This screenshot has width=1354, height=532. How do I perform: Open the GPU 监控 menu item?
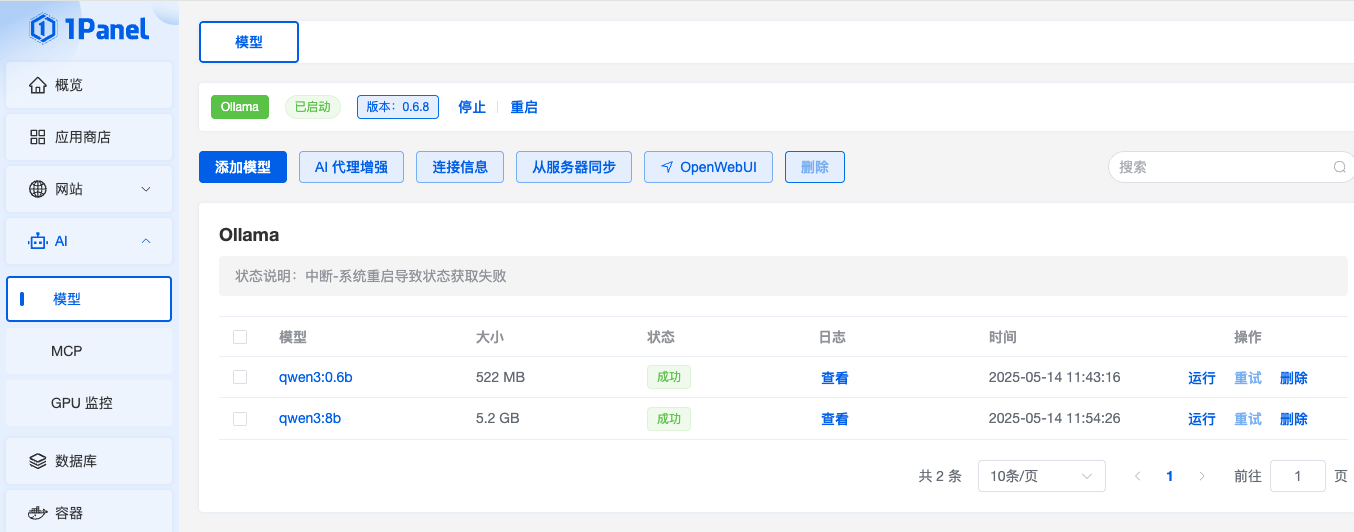(x=82, y=403)
